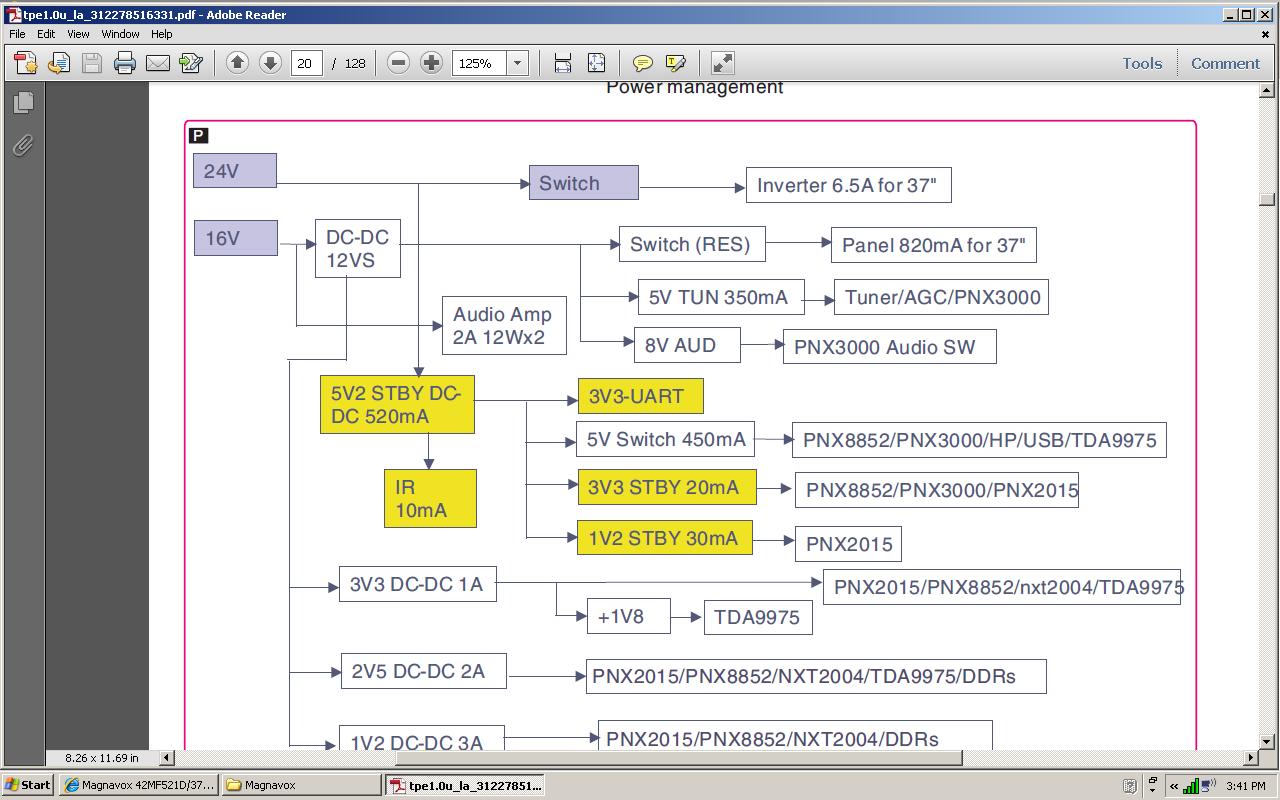Click the taskbar language bar icon
The image size is (1280, 800).
pyautogui.click(x=1129, y=786)
